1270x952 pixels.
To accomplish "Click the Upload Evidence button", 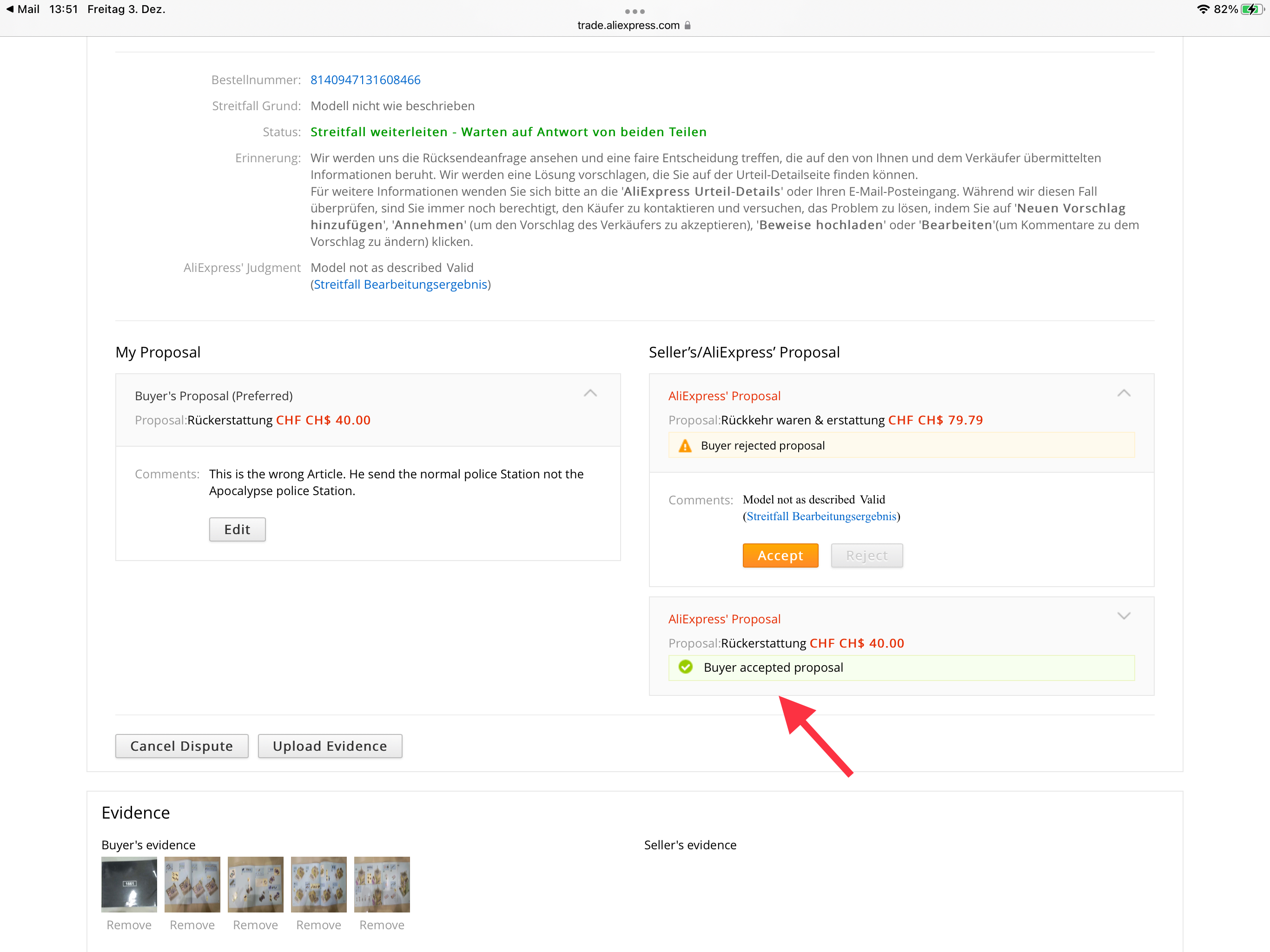I will pos(330,746).
